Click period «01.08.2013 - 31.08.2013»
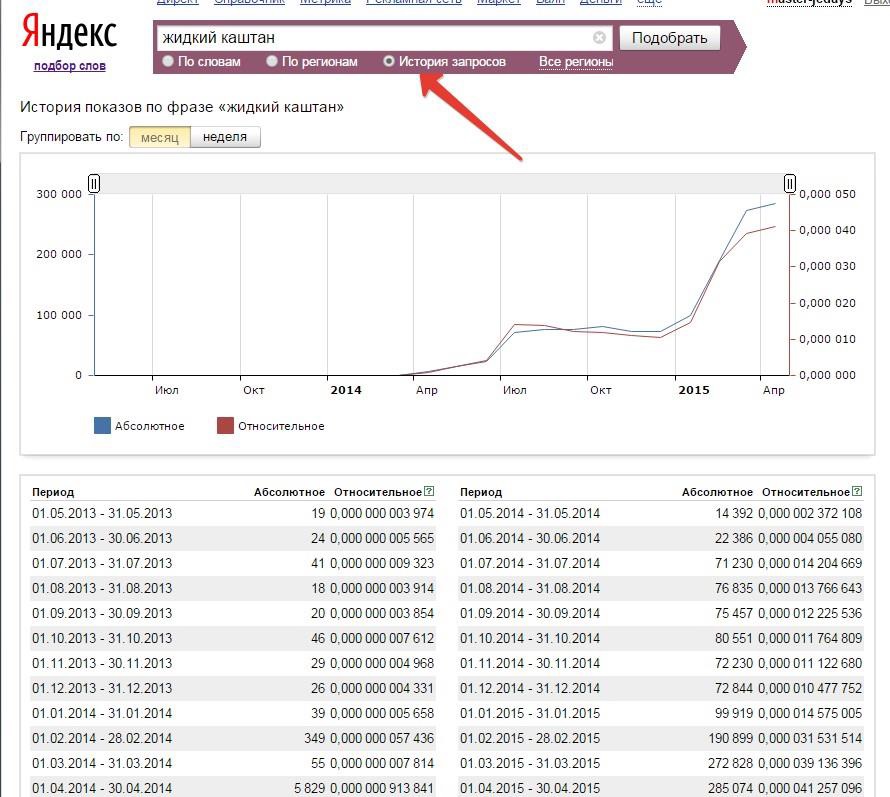 (102, 588)
